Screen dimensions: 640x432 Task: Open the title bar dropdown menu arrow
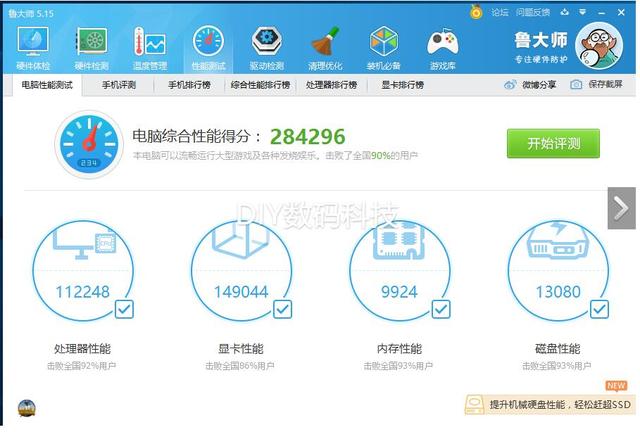582,12
